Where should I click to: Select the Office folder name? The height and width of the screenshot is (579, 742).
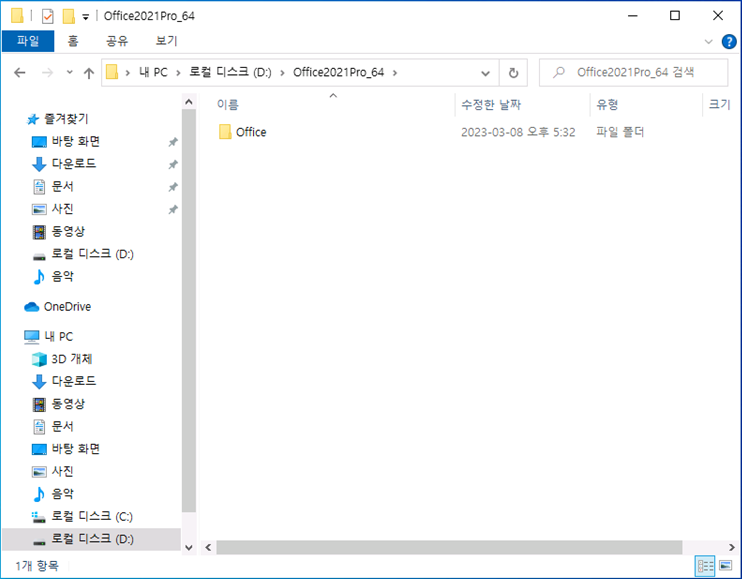[x=251, y=132]
